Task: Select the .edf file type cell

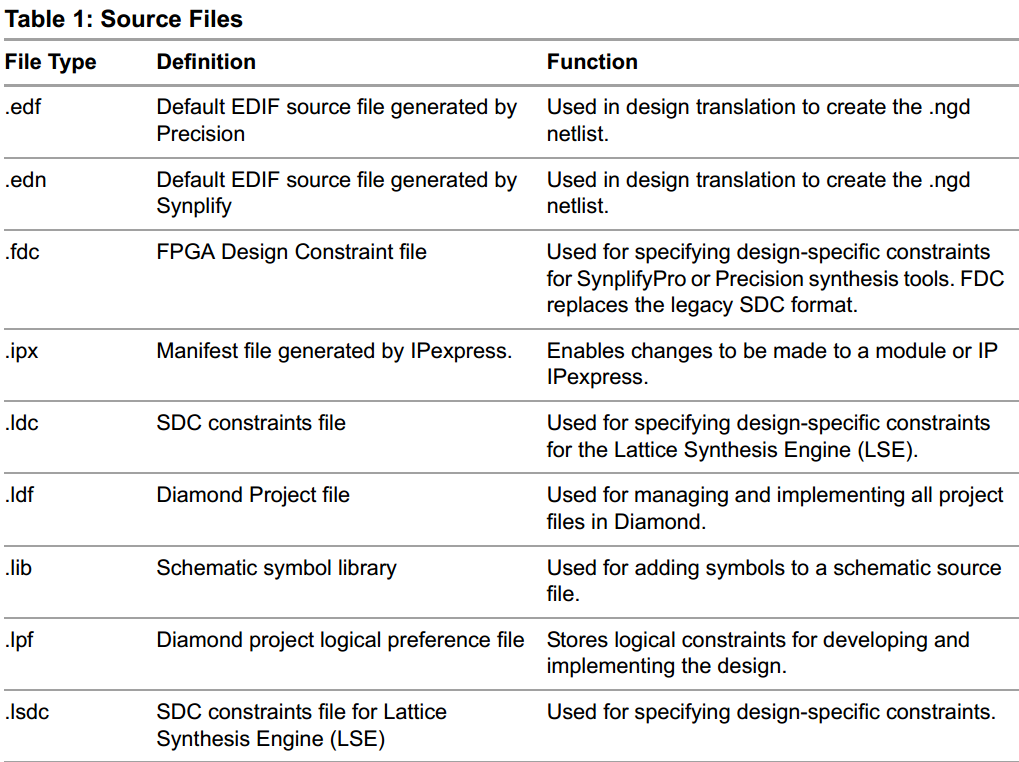Action: [x=23, y=107]
